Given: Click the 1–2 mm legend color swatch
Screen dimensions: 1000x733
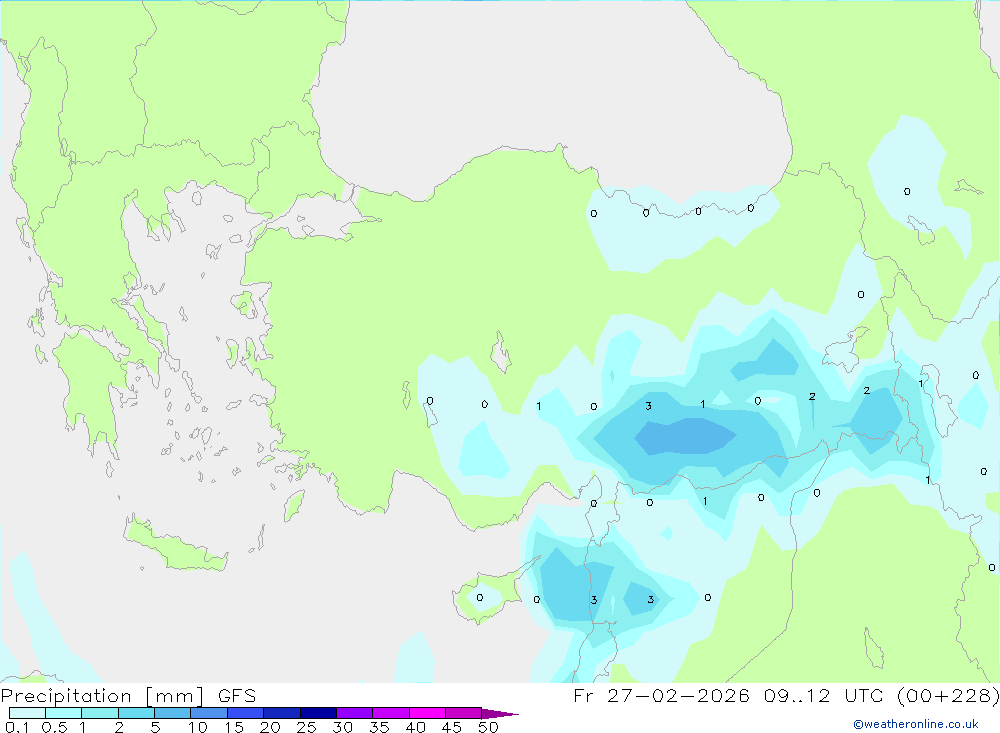Looking at the screenshot, I should tap(100, 713).
